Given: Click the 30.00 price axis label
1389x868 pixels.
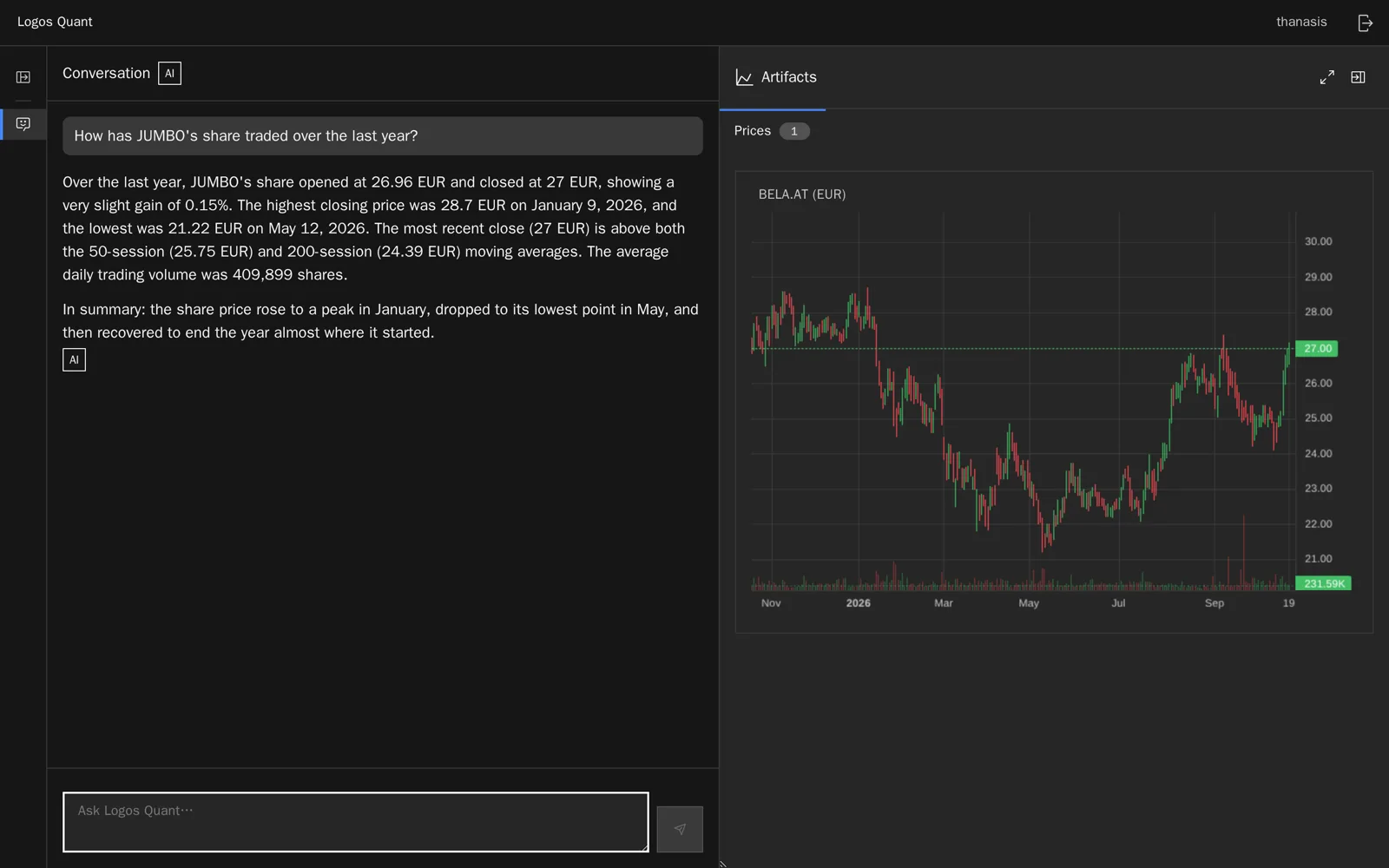Looking at the screenshot, I should tap(1318, 241).
